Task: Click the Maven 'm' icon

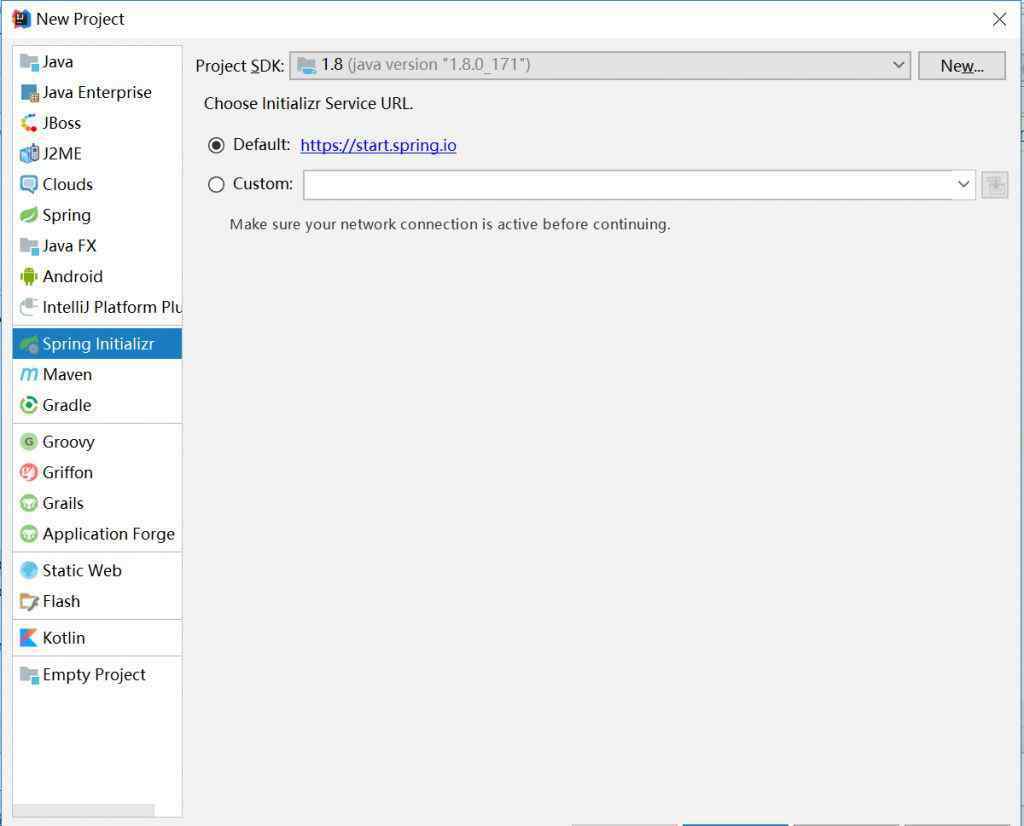Action: pyautogui.click(x=29, y=375)
